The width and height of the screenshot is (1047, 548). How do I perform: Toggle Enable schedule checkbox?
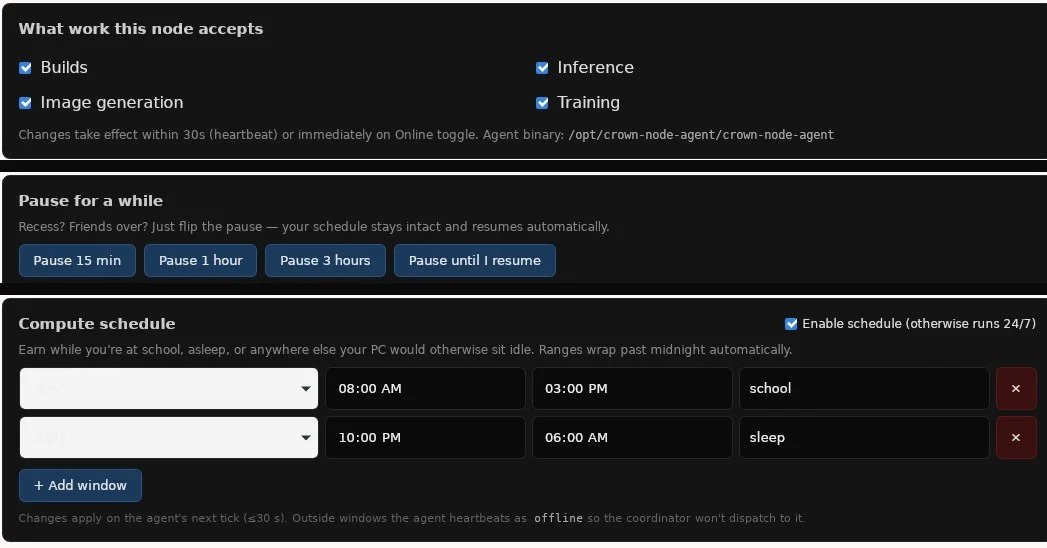791,324
